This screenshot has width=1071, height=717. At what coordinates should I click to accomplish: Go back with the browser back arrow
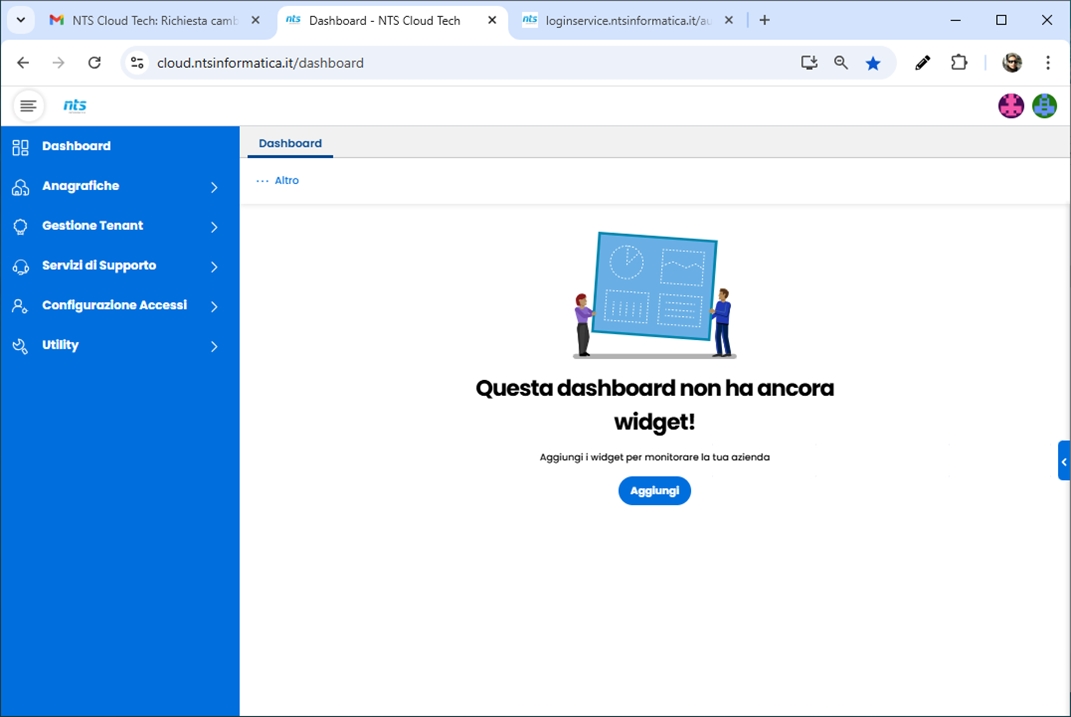point(23,63)
